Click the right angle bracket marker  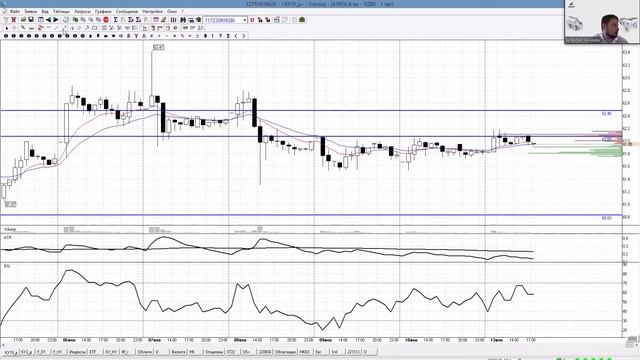[244, 36]
